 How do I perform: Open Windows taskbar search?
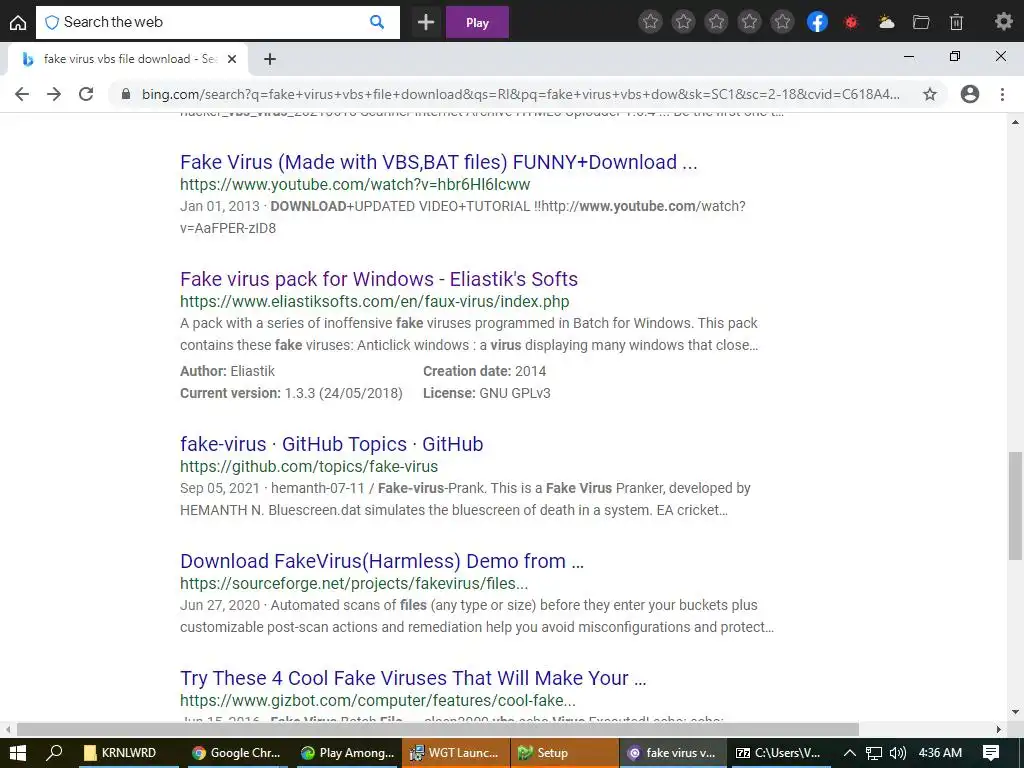tap(54, 752)
